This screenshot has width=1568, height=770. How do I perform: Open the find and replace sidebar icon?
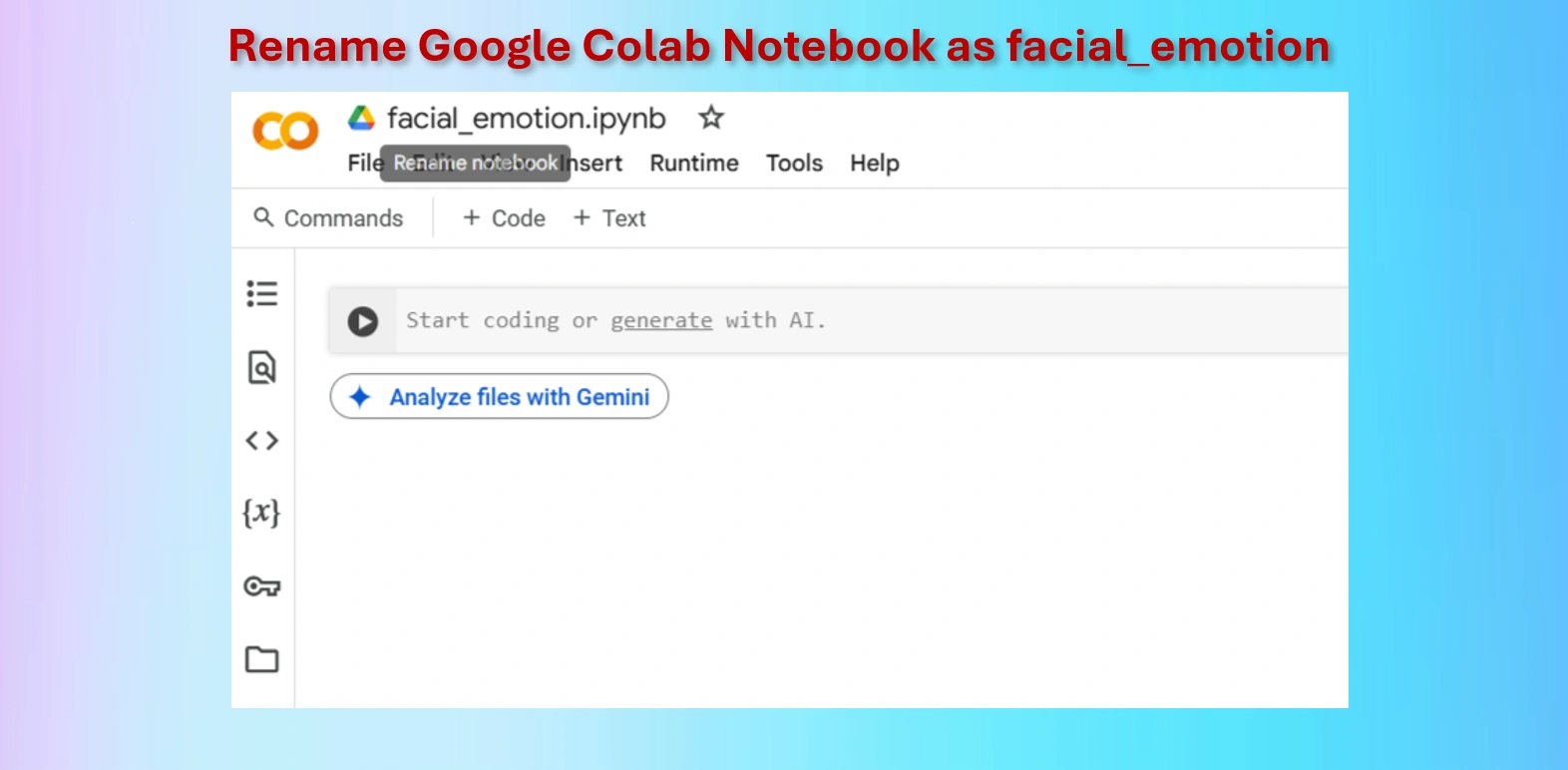click(x=262, y=367)
